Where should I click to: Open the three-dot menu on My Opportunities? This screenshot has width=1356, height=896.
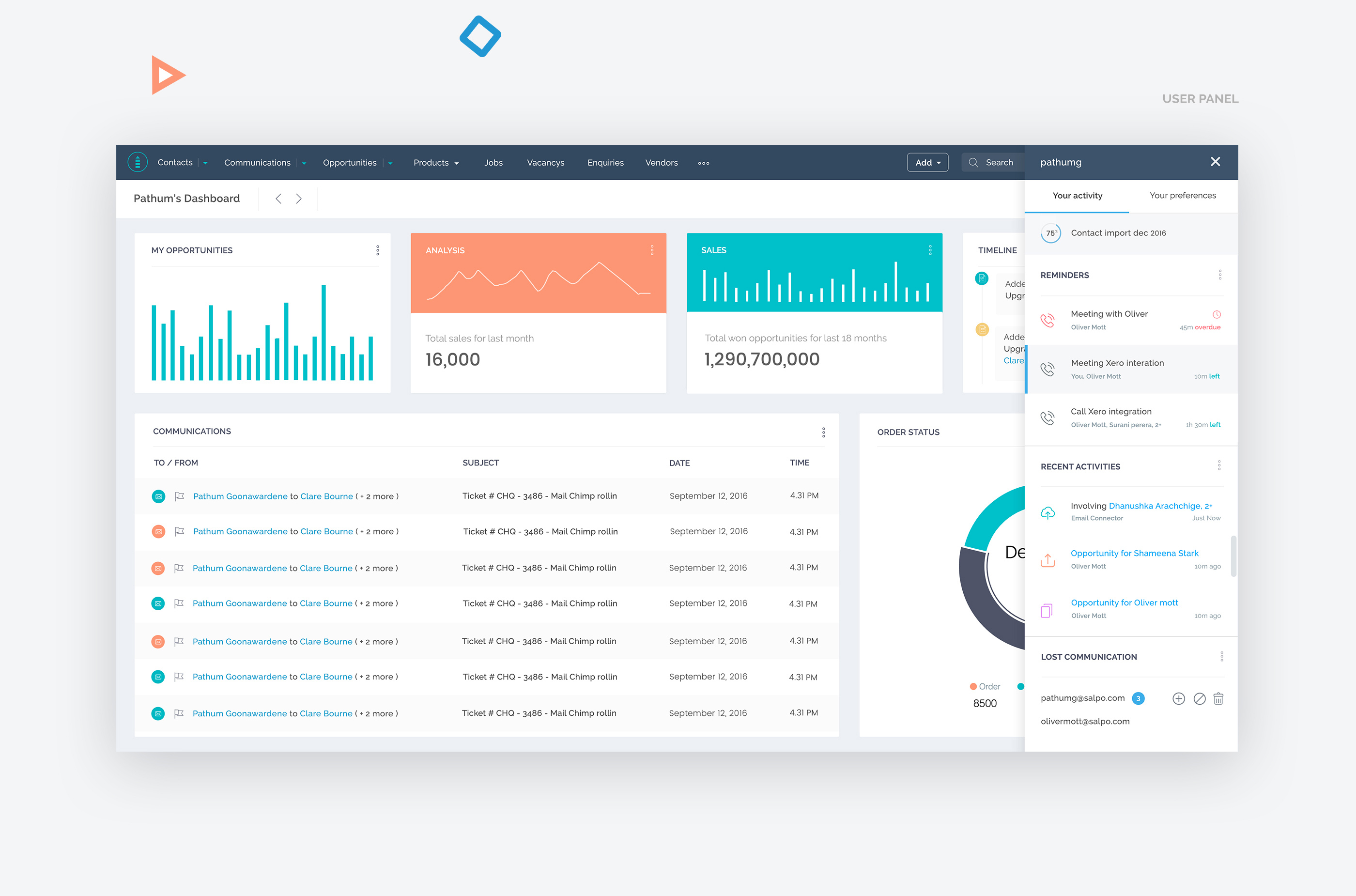[377, 250]
